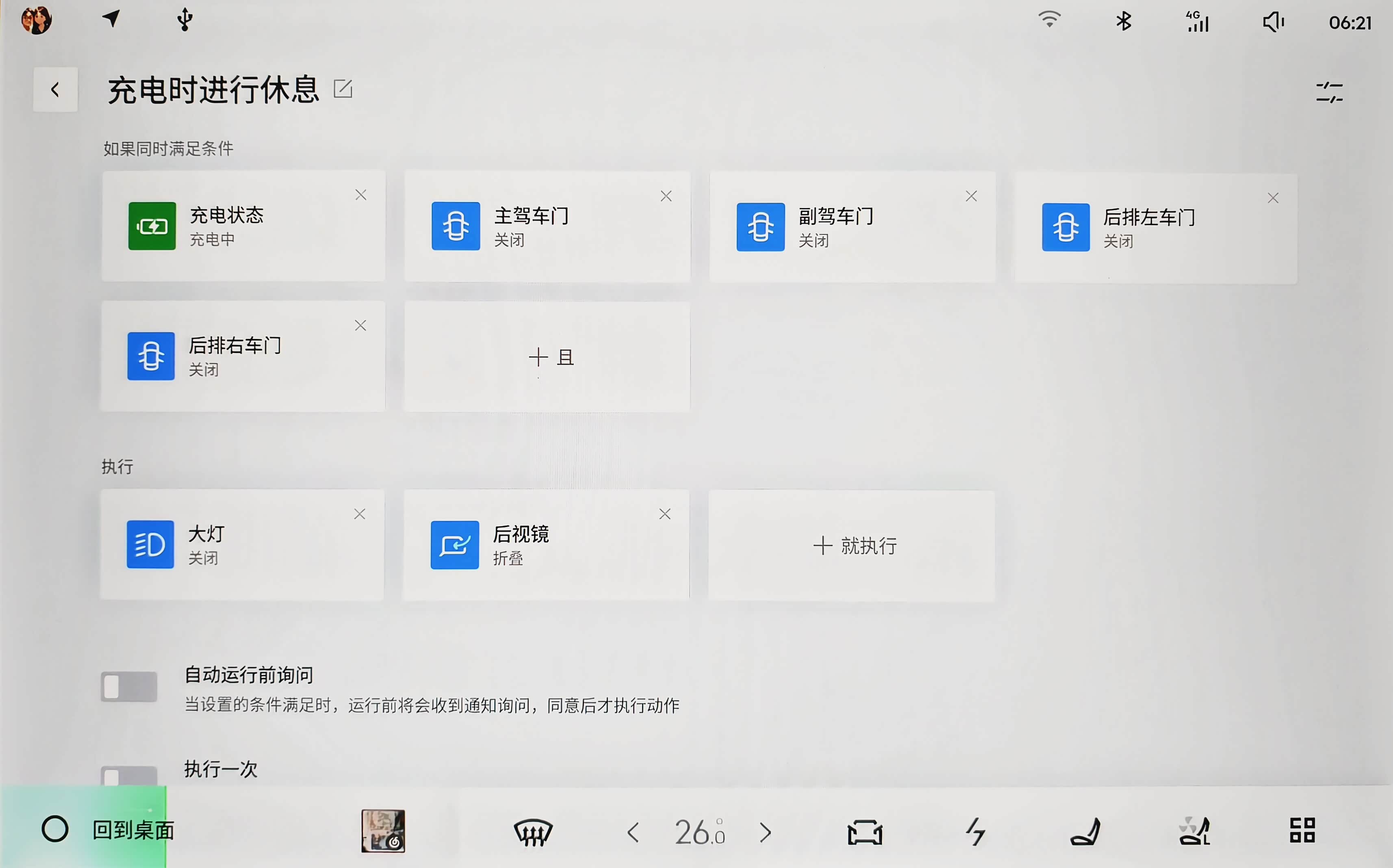1393x868 pixels.
Task: Click the edit title pencil icon
Action: [x=343, y=89]
